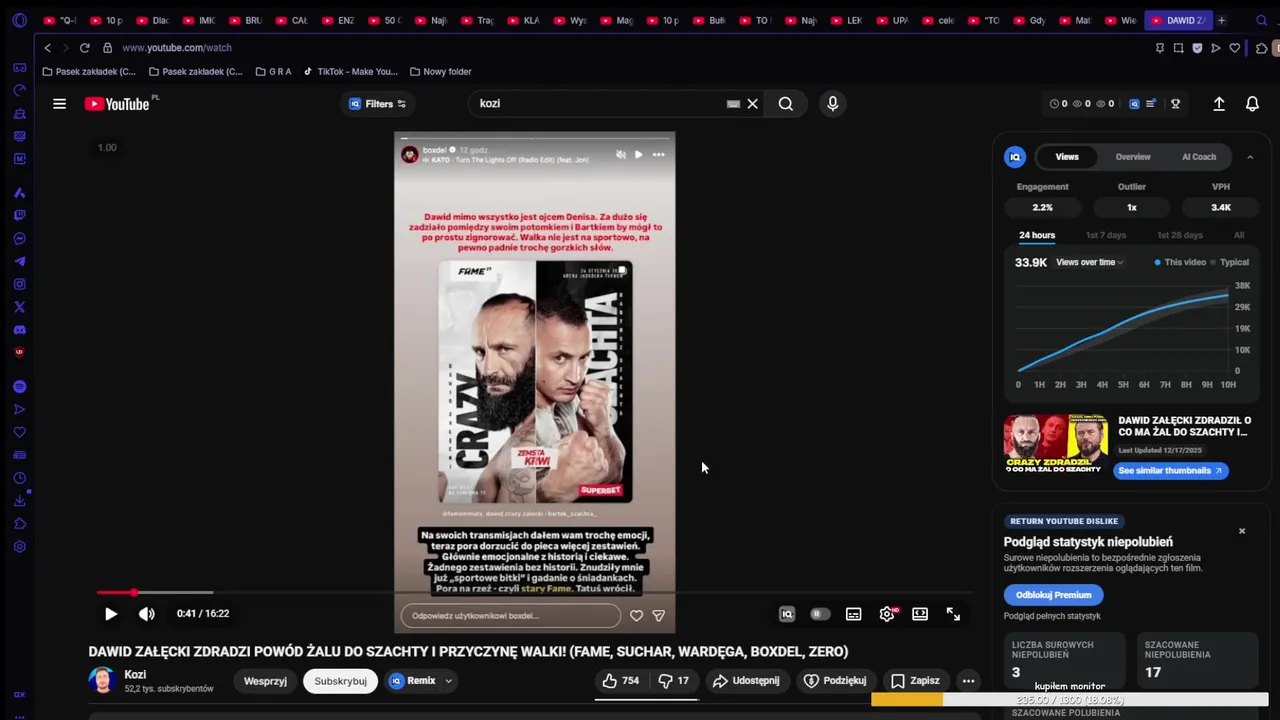Open more actions menu below the video
This screenshot has height=720, width=1280.
pos(968,681)
